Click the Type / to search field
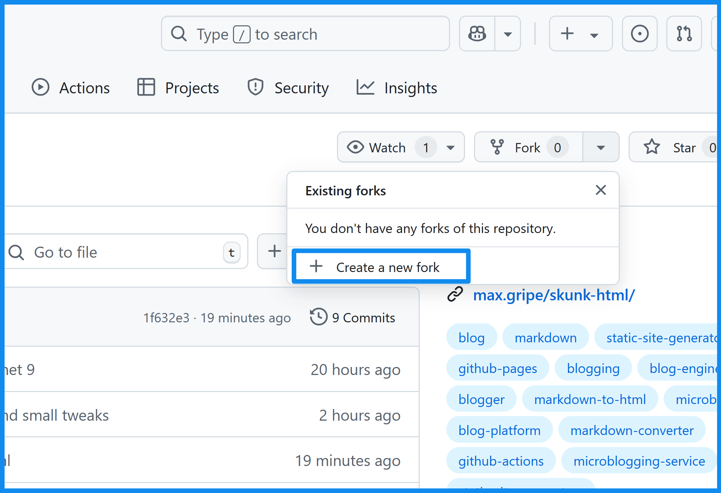Image resolution: width=721 pixels, height=493 pixels. click(x=305, y=34)
